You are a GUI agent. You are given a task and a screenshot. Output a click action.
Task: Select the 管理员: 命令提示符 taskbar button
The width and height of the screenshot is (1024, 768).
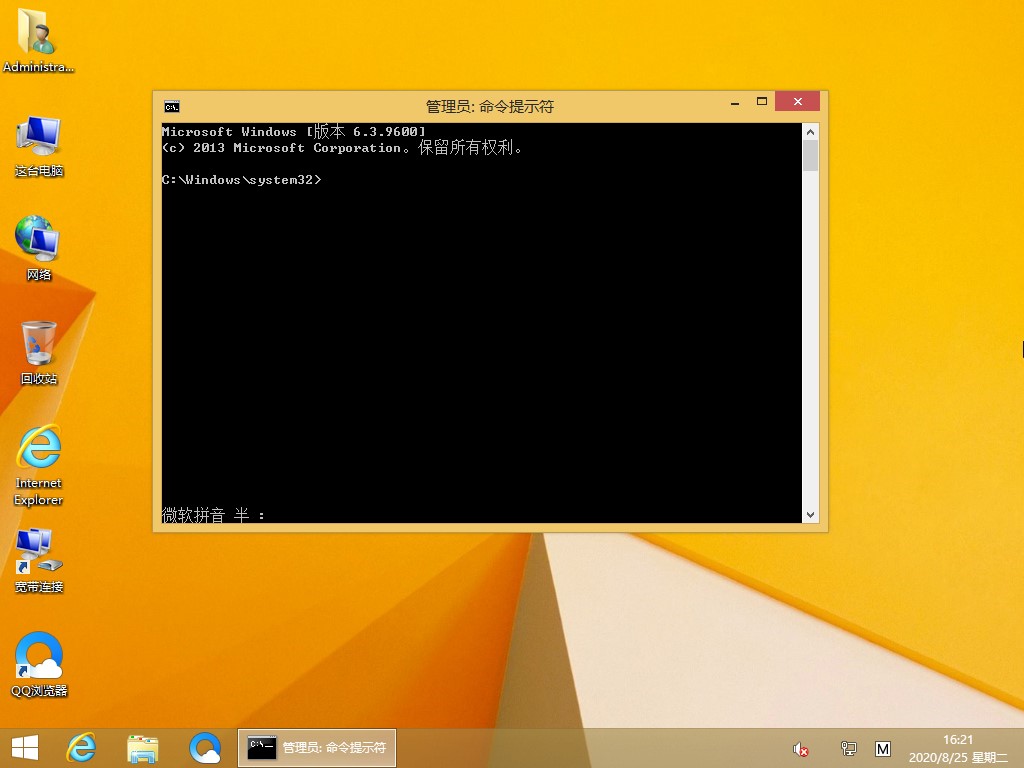click(x=316, y=748)
